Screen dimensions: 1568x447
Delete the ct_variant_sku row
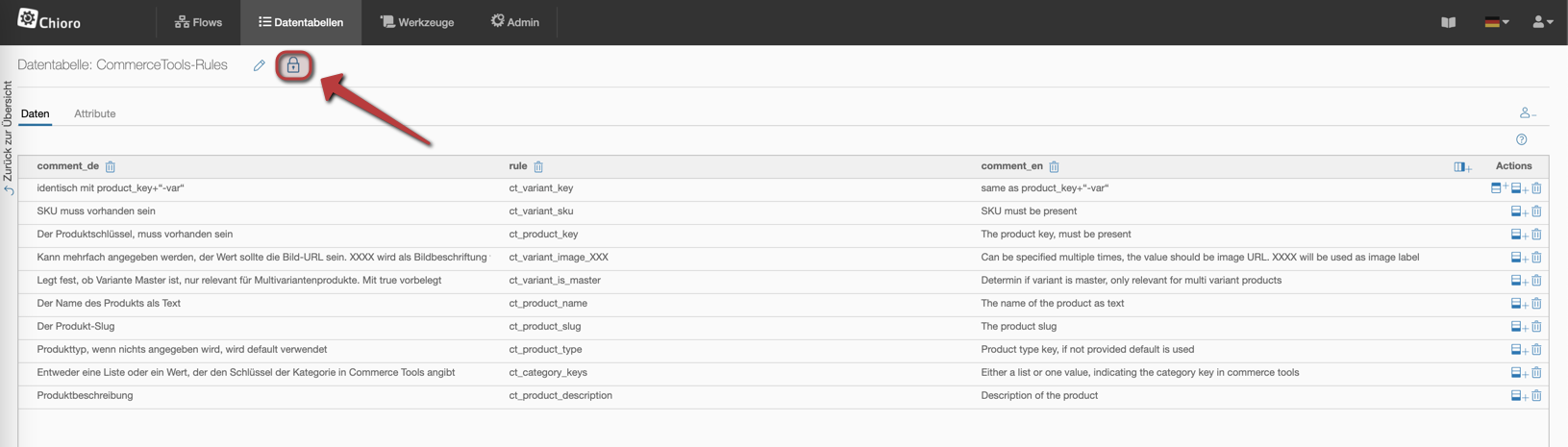point(1536,211)
